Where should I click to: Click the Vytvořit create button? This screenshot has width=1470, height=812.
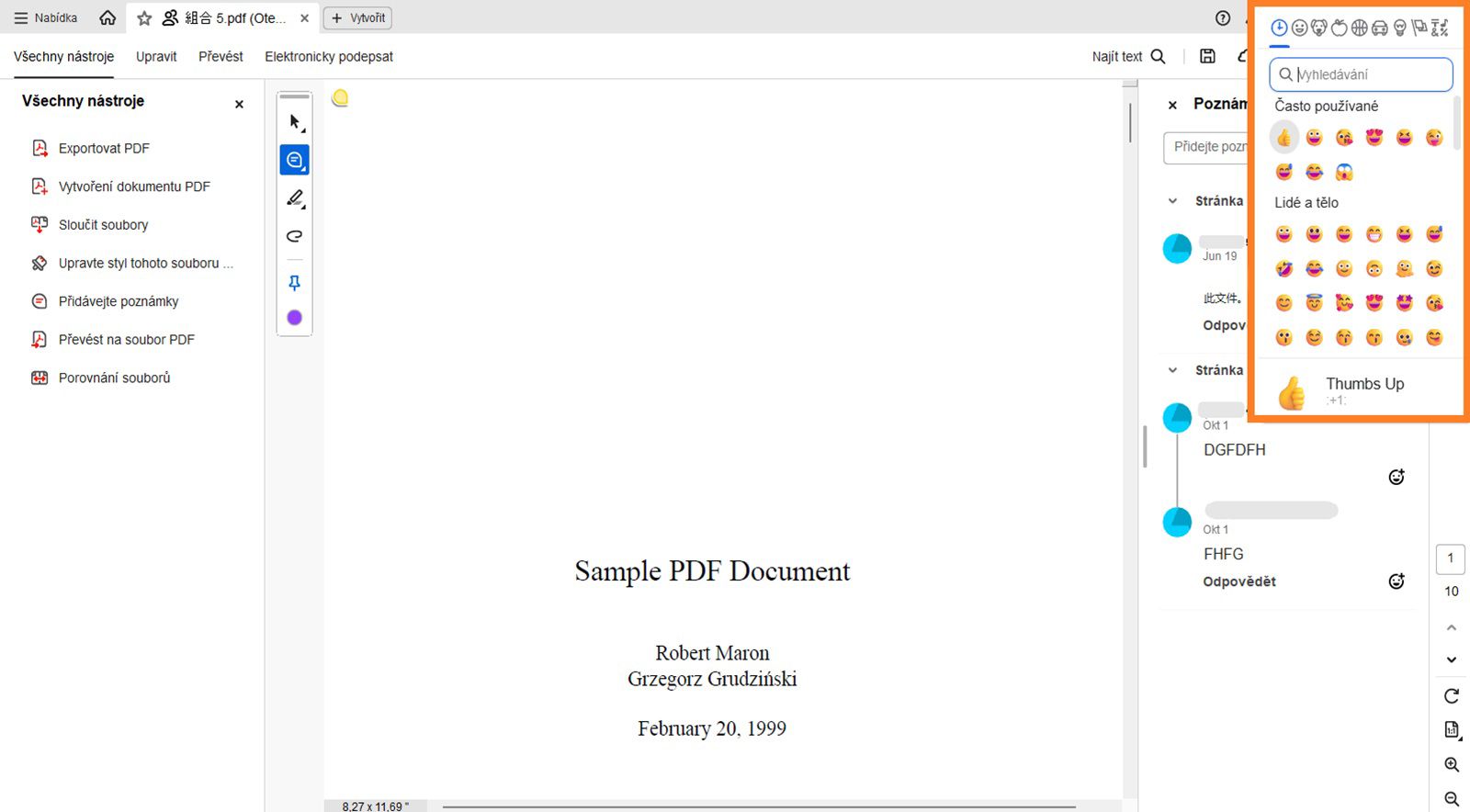tap(358, 17)
